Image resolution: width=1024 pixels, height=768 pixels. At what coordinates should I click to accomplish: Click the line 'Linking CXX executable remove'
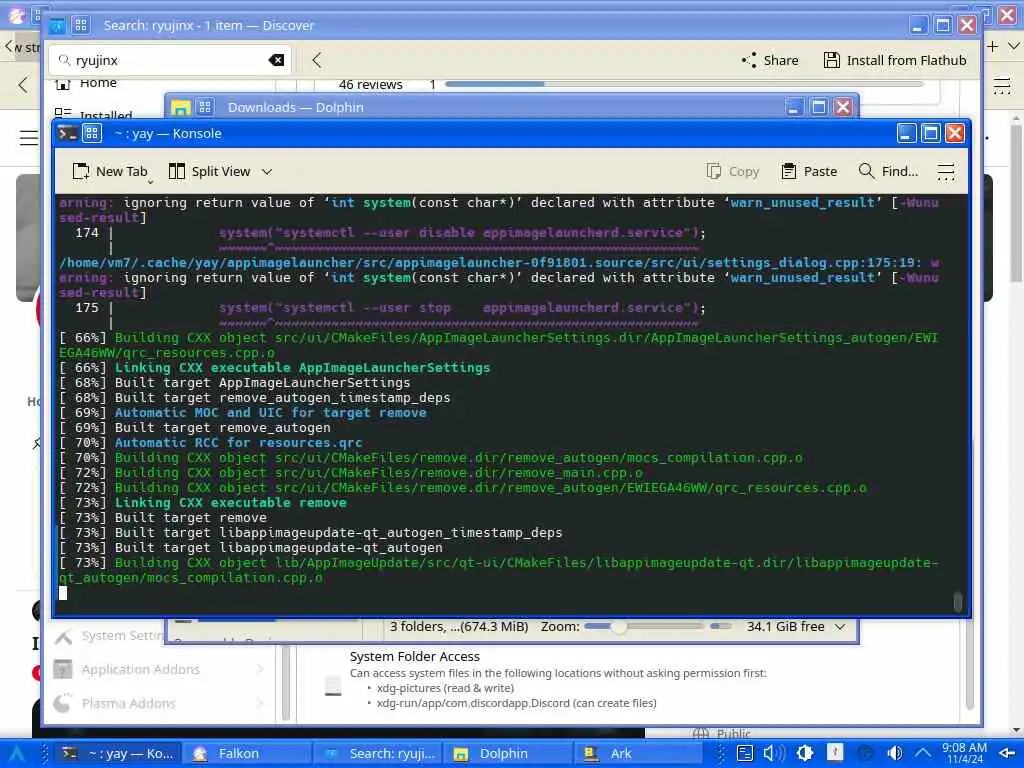(231, 503)
